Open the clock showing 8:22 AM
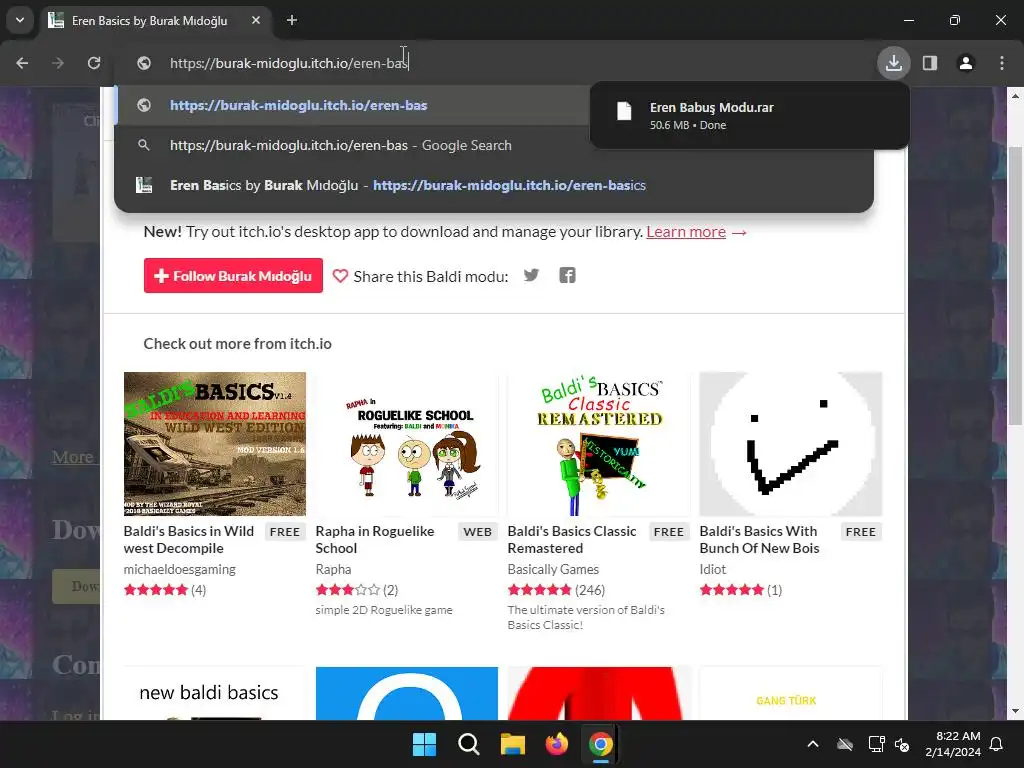1024x768 pixels. 952,744
